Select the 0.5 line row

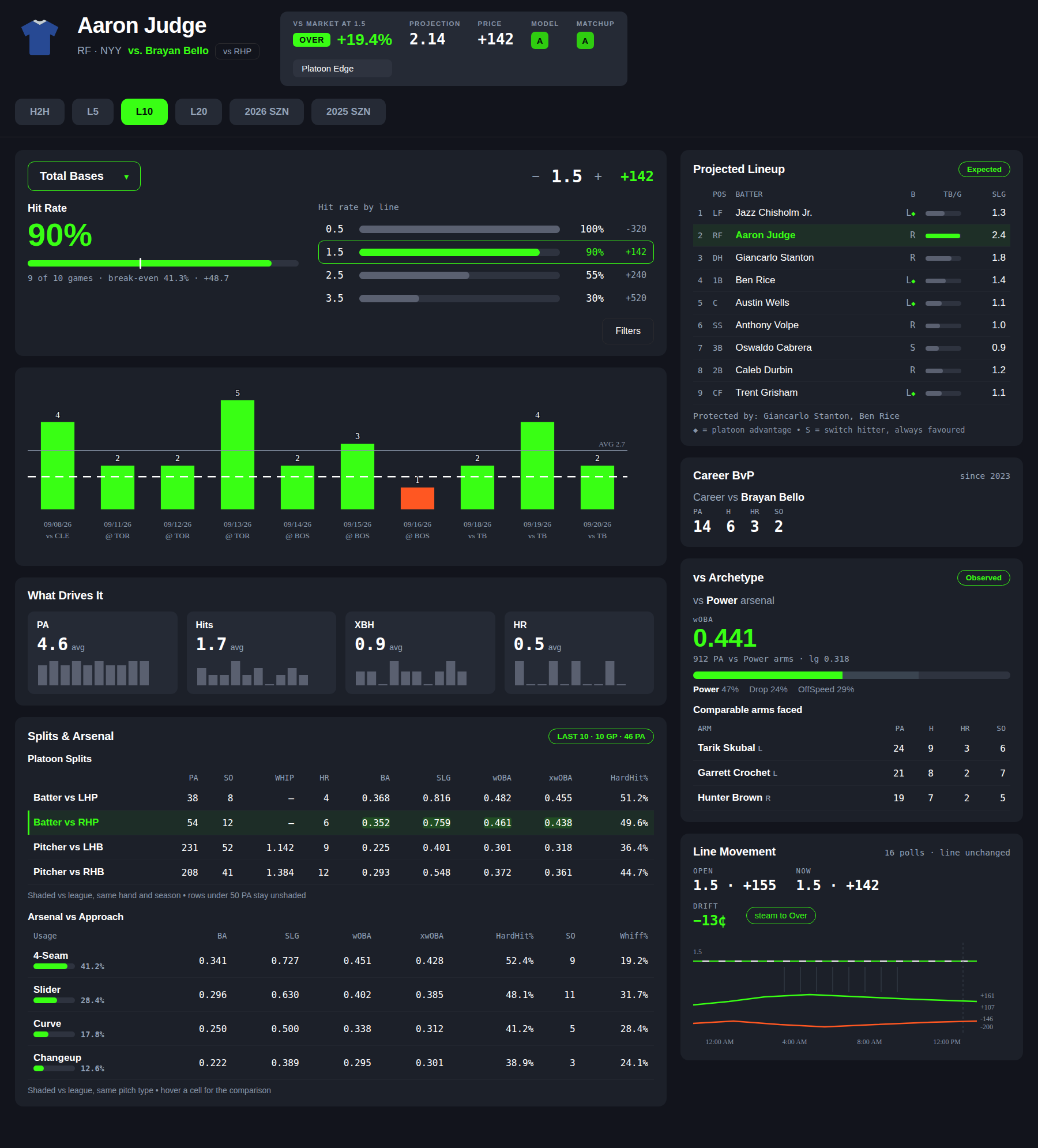click(486, 229)
